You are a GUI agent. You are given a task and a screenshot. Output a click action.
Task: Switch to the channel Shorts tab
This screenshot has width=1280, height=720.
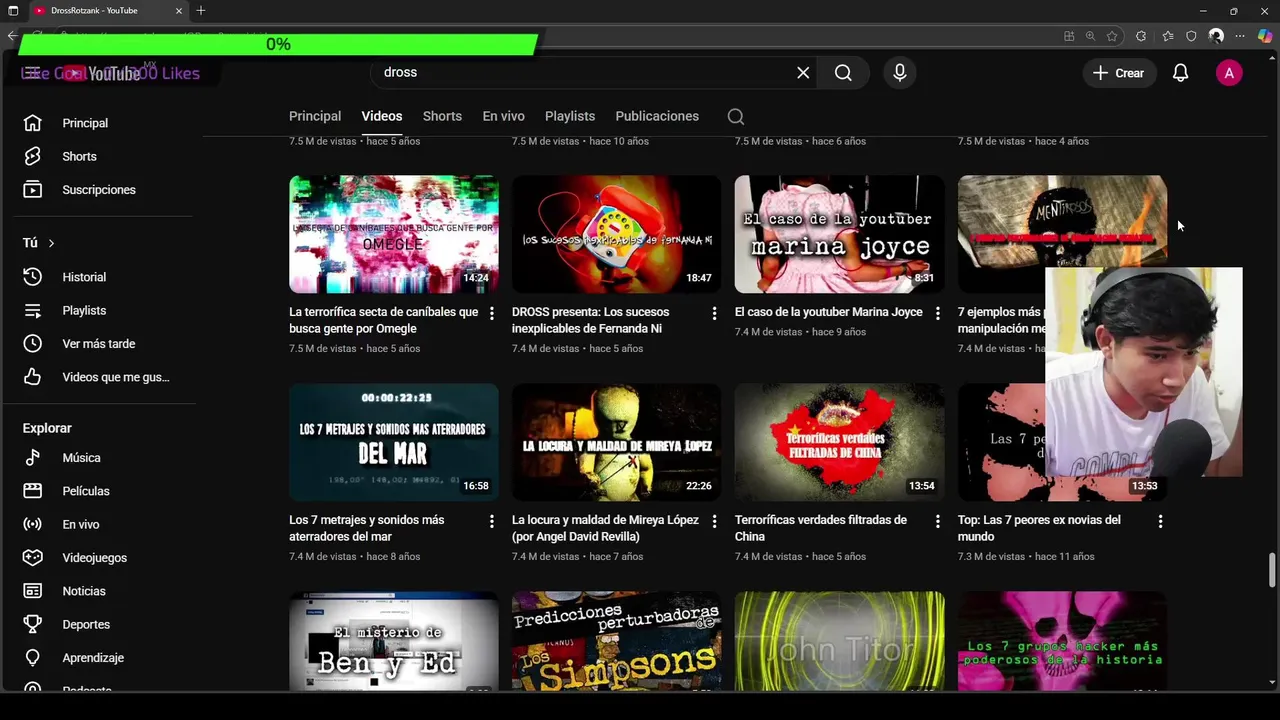(442, 116)
